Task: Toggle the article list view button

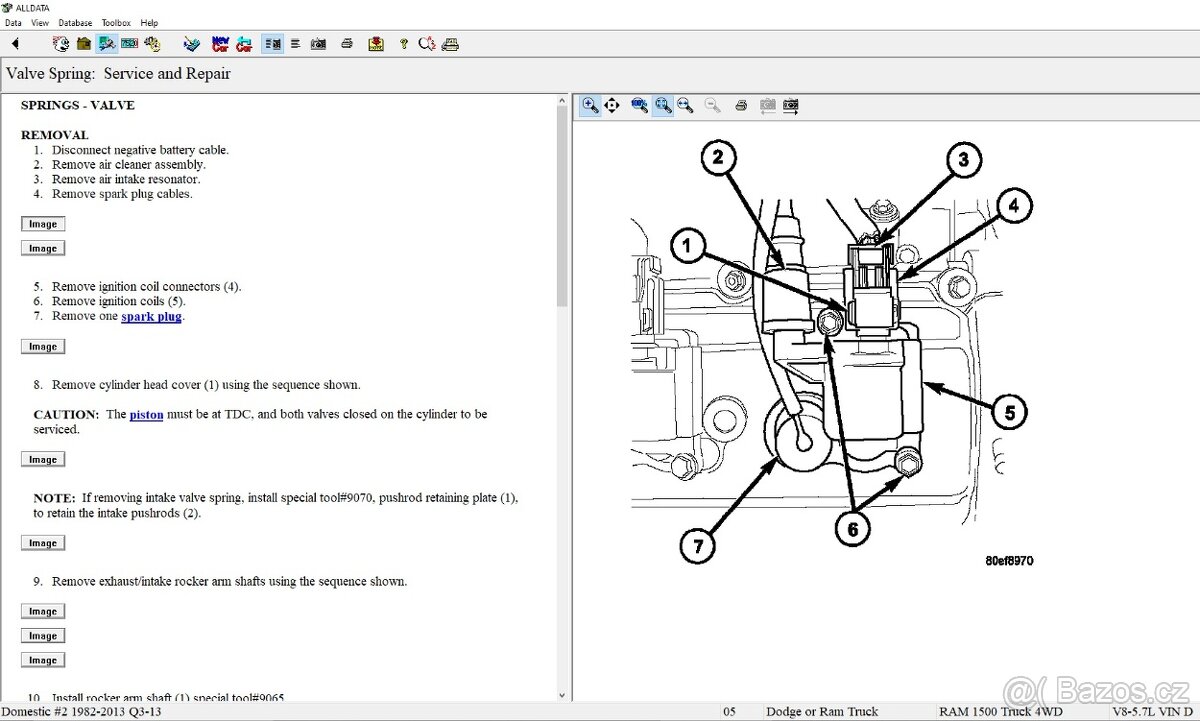Action: (271, 43)
